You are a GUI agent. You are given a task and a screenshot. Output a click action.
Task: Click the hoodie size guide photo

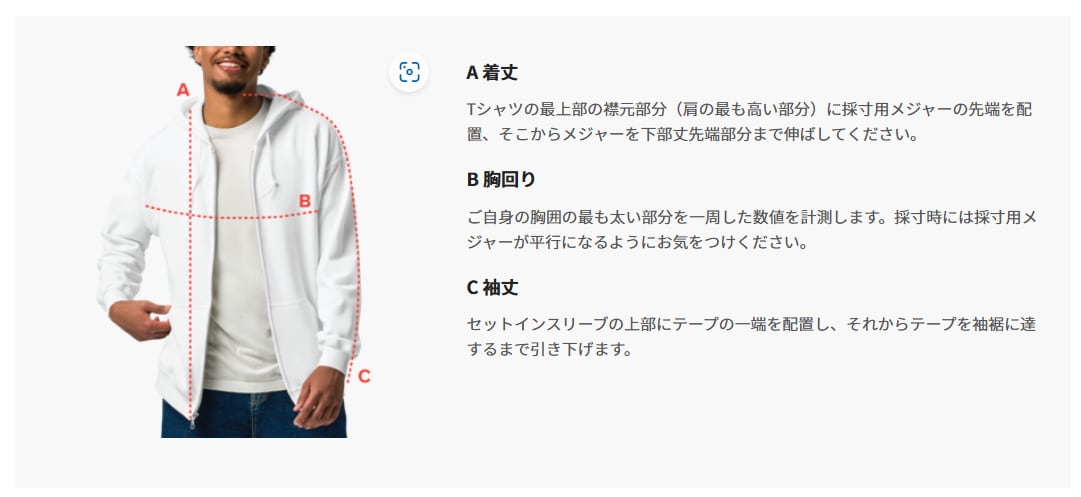tap(230, 242)
